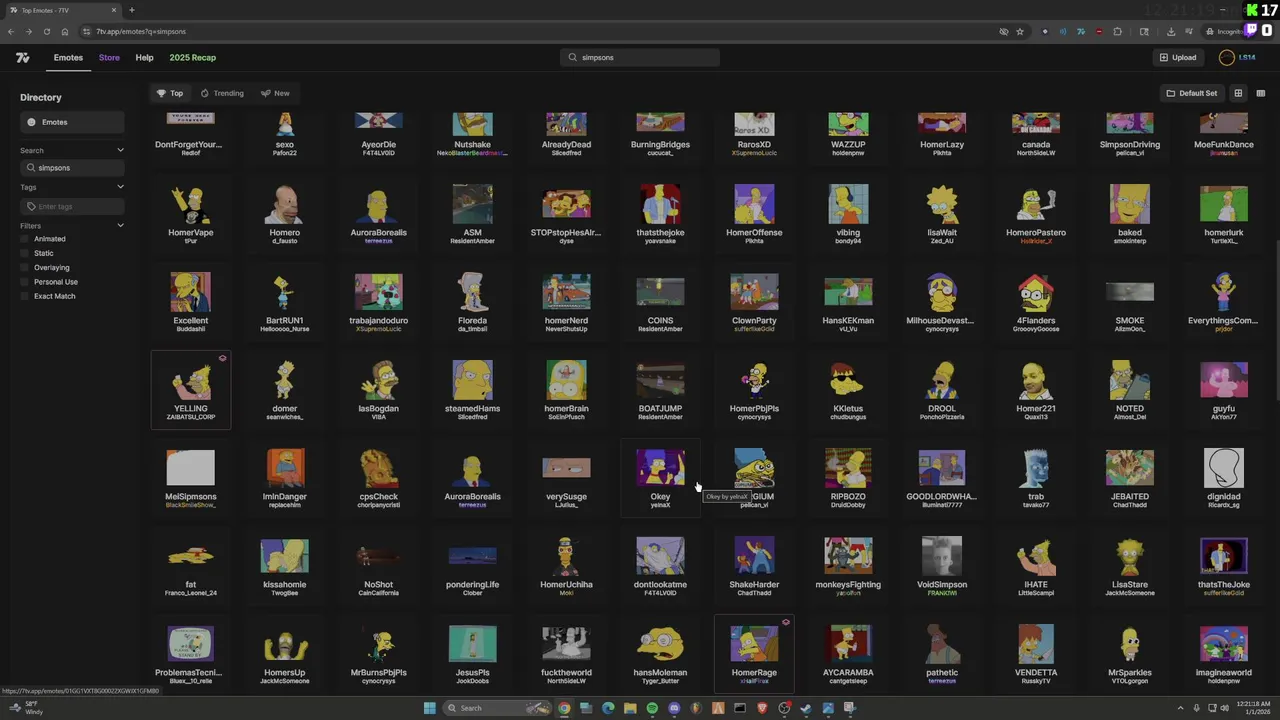This screenshot has height=720, width=1280.
Task: Collapse the Filters section chevron
Action: coord(120,226)
